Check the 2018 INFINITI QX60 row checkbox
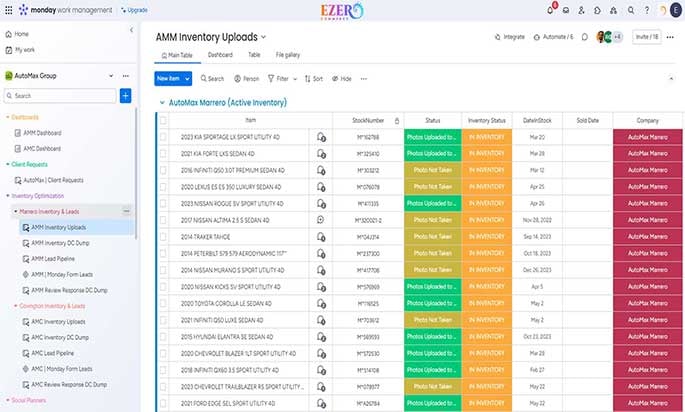The height and width of the screenshot is (412, 685). (x=163, y=370)
